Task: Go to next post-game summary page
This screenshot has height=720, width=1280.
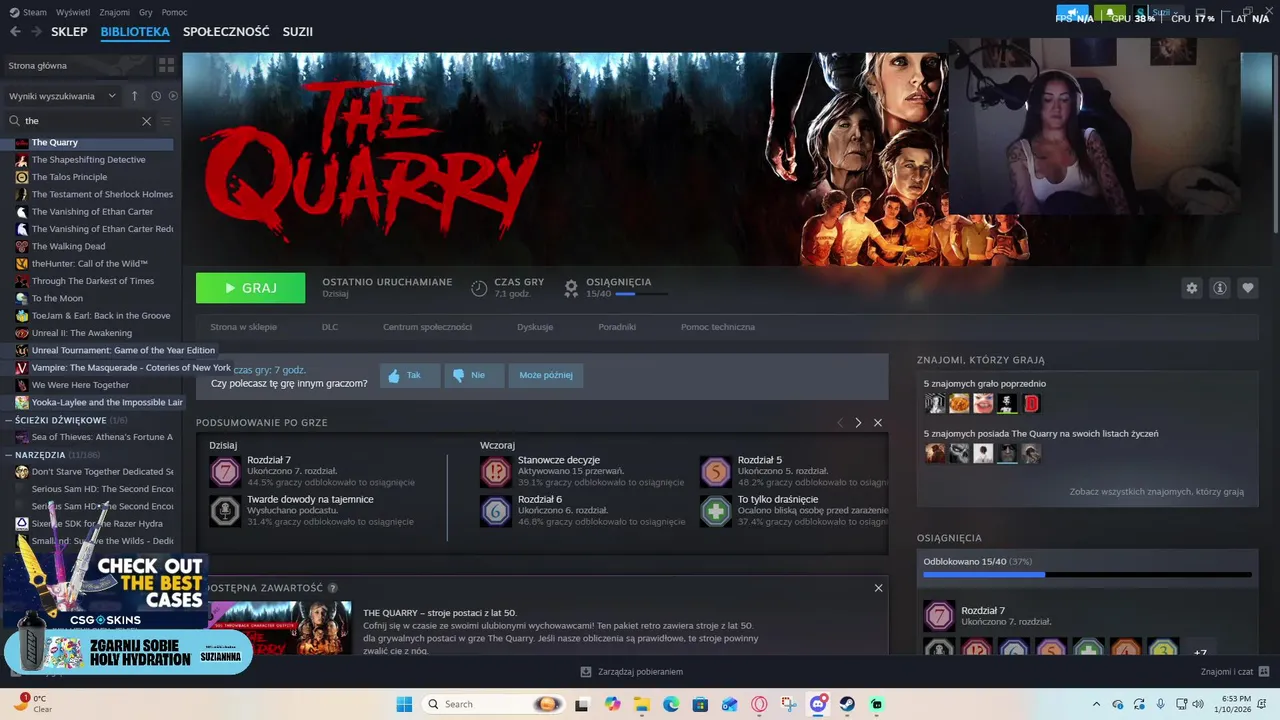Action: click(x=858, y=423)
